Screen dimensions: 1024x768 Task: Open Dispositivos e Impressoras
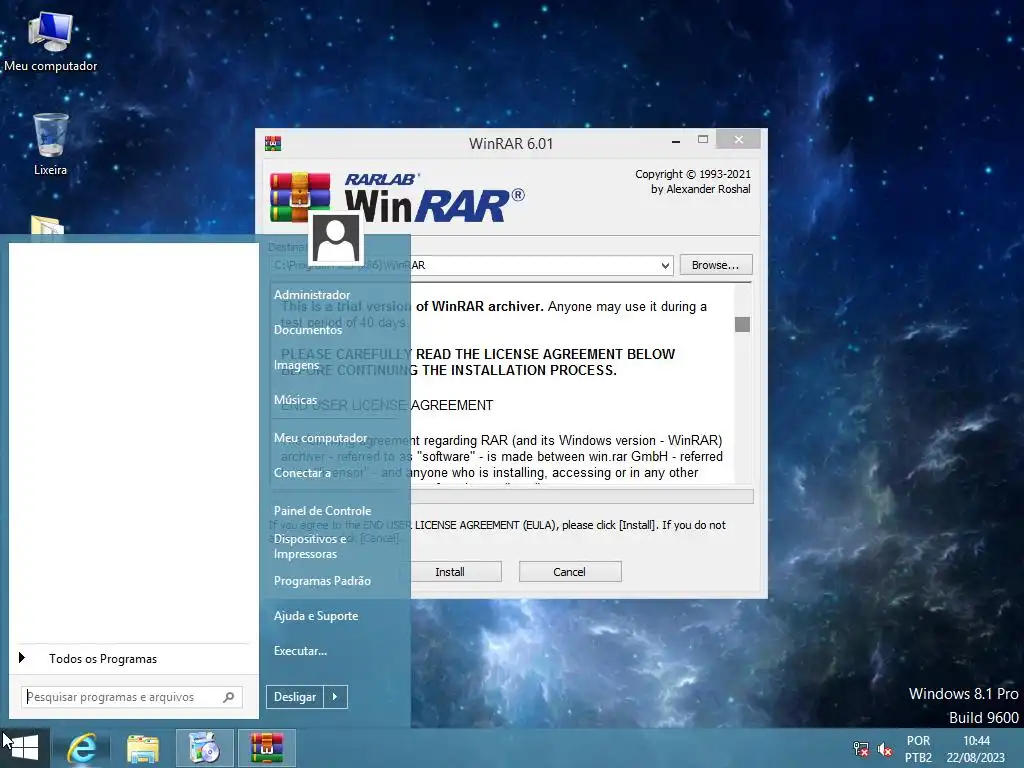coord(310,547)
